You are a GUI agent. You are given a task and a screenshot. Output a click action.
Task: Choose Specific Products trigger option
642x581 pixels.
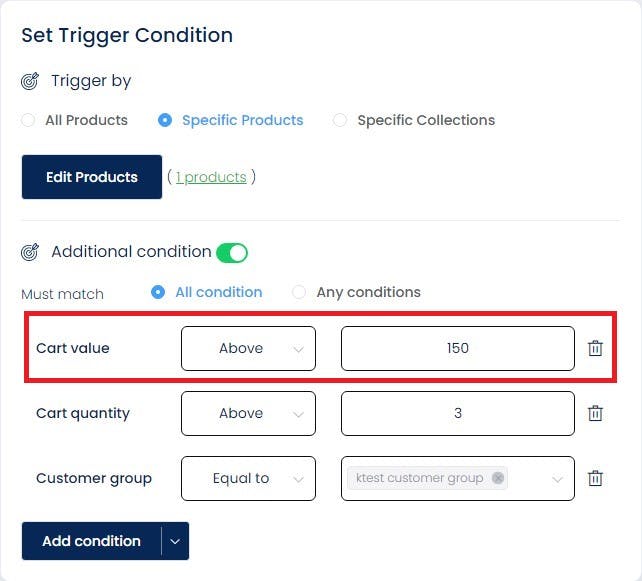[x=165, y=120]
